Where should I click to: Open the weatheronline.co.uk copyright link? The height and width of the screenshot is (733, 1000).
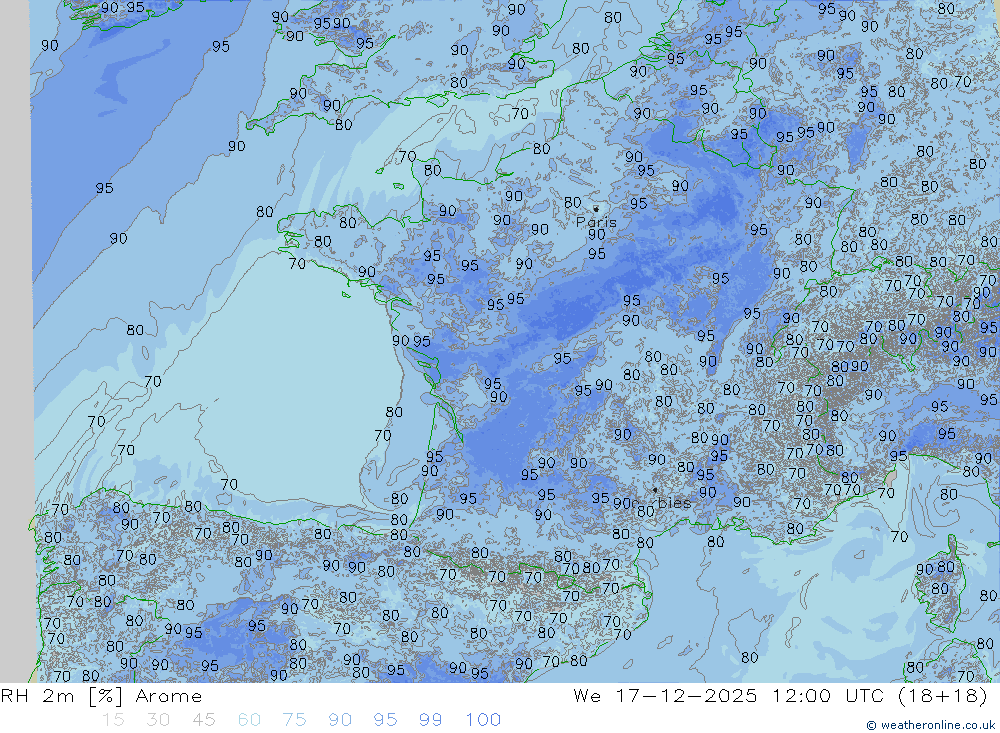coord(930,725)
